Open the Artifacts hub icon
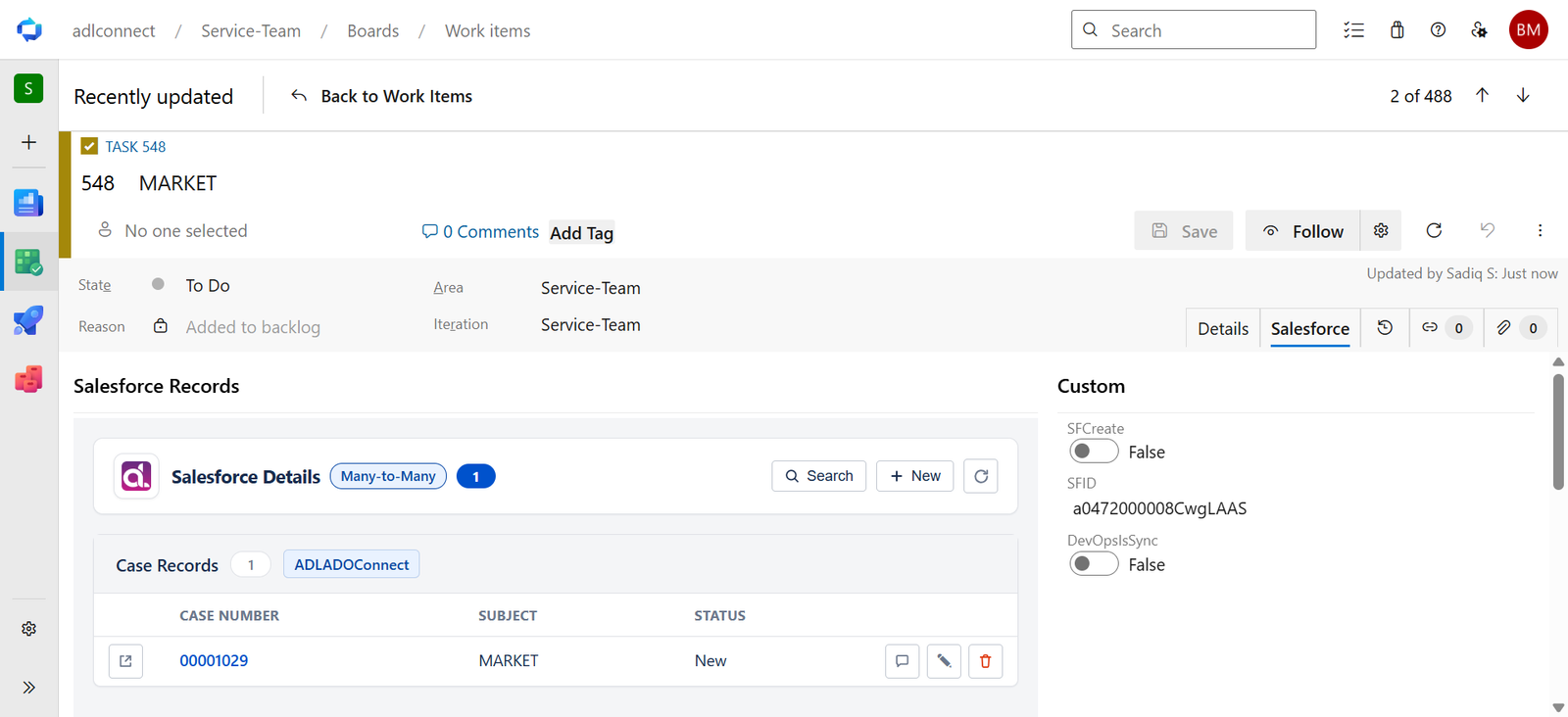This screenshot has width=1568, height=717. tap(28, 378)
